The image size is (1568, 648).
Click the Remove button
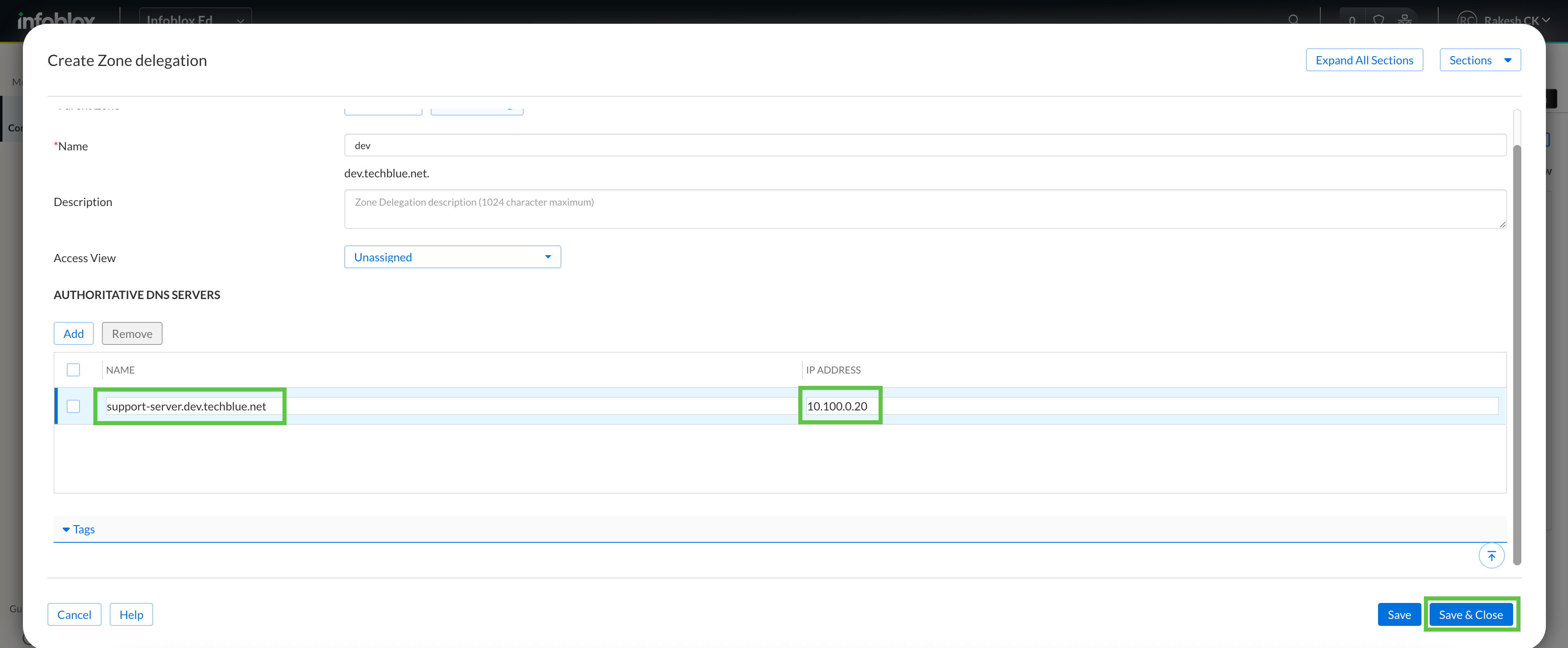click(x=132, y=334)
